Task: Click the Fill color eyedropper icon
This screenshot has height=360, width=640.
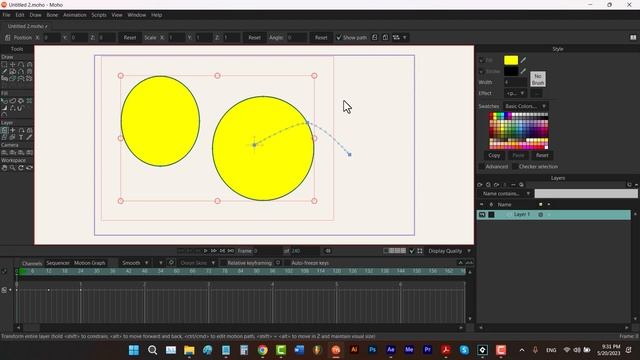Action: tap(523, 60)
